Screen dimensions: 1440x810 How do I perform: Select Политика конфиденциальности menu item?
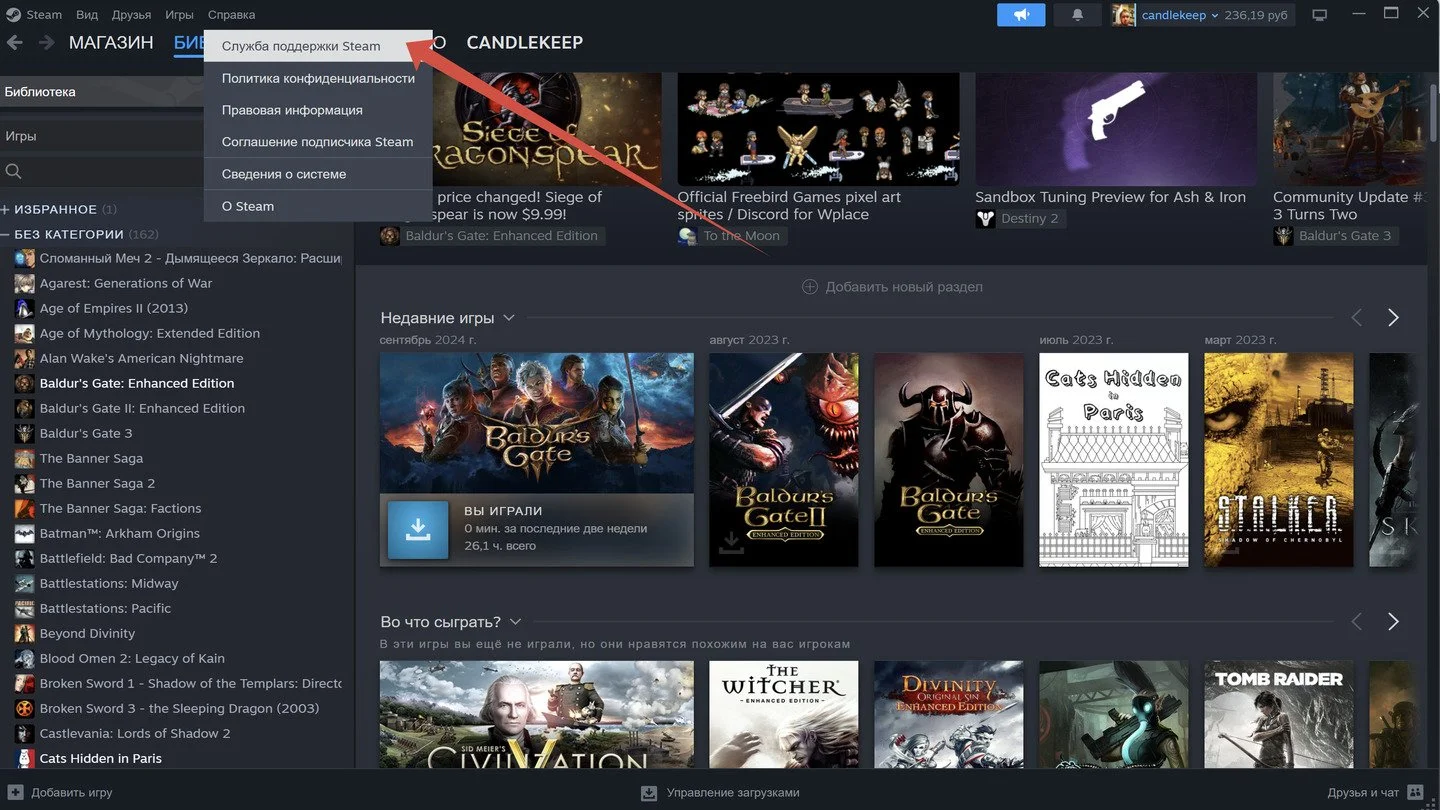tap(318, 78)
